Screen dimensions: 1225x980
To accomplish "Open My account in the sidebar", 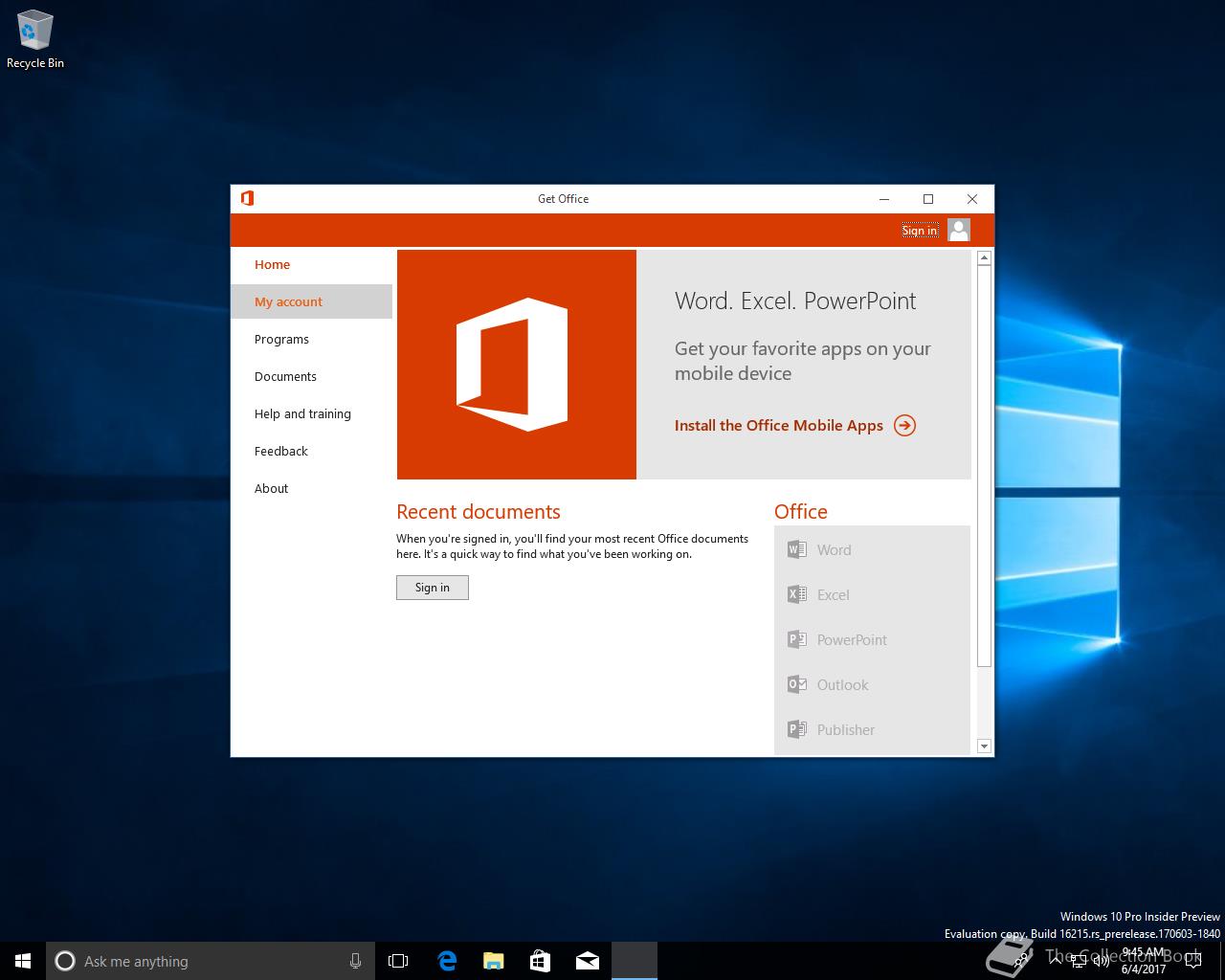I will tap(311, 301).
